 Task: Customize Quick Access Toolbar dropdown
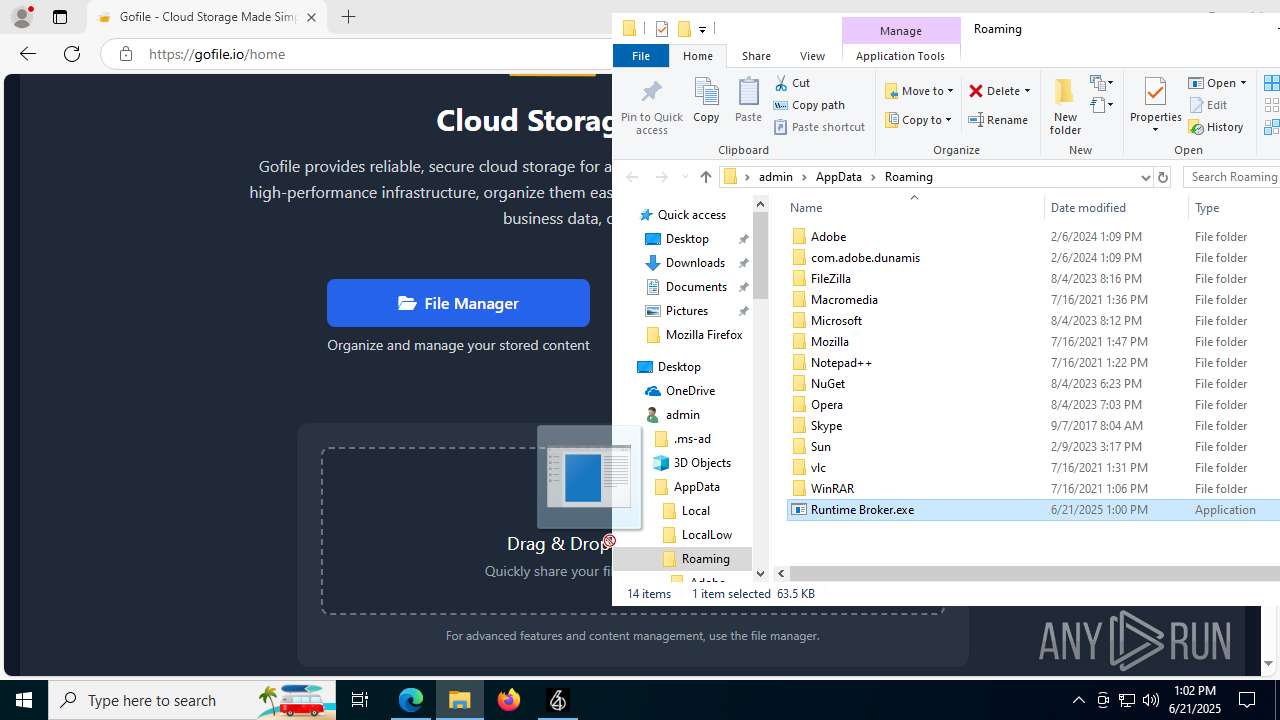click(x=702, y=30)
